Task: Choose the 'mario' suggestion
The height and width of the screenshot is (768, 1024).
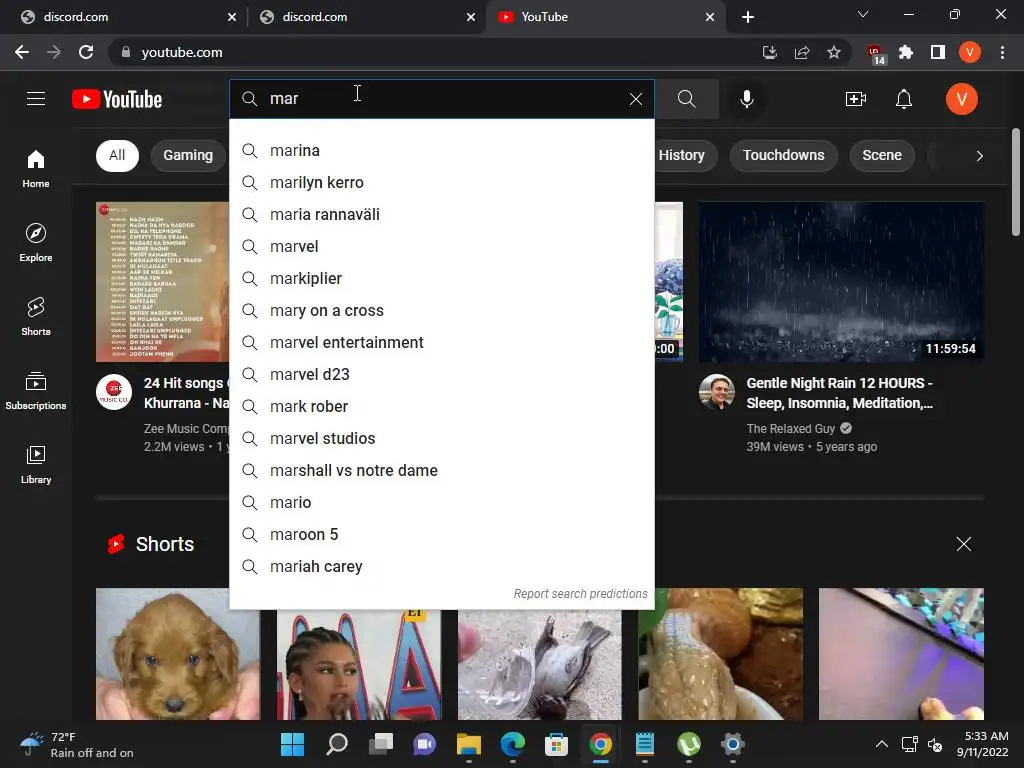Action: pos(442,502)
